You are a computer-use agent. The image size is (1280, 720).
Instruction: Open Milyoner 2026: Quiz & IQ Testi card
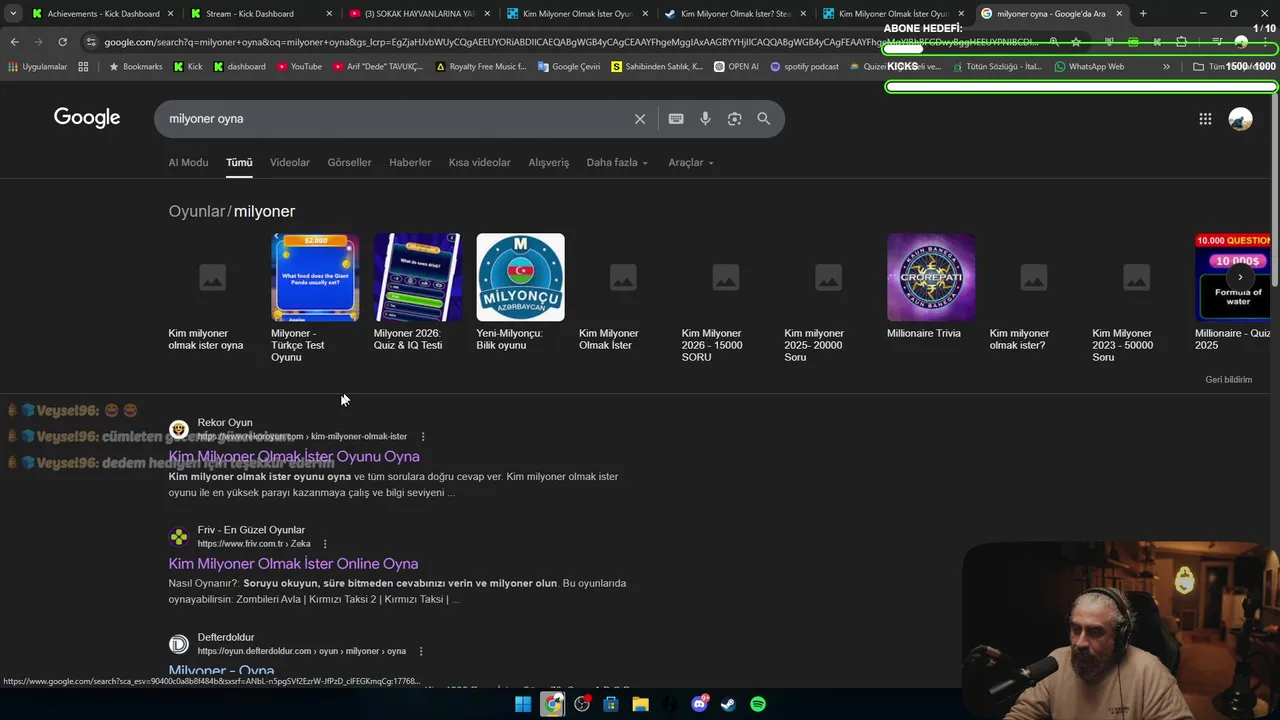(418, 292)
